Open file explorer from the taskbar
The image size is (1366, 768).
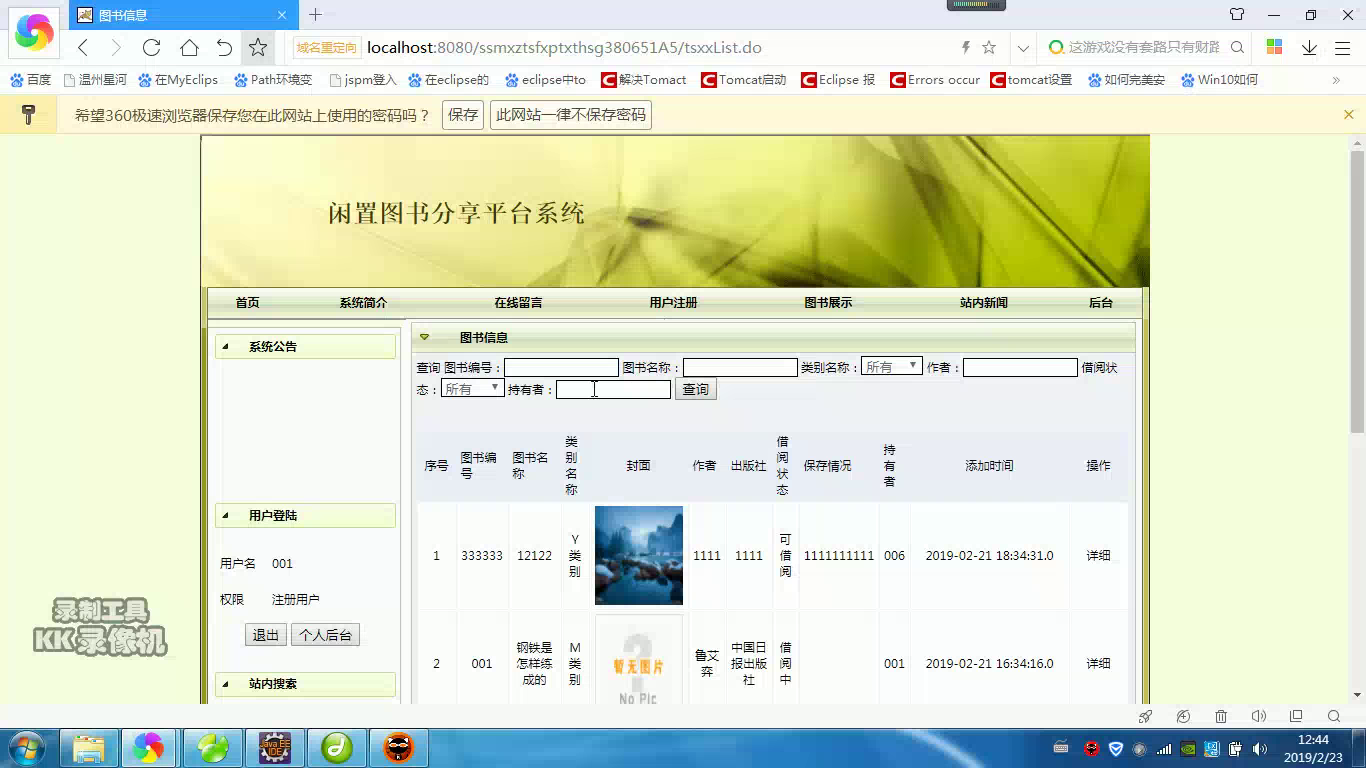click(x=88, y=748)
